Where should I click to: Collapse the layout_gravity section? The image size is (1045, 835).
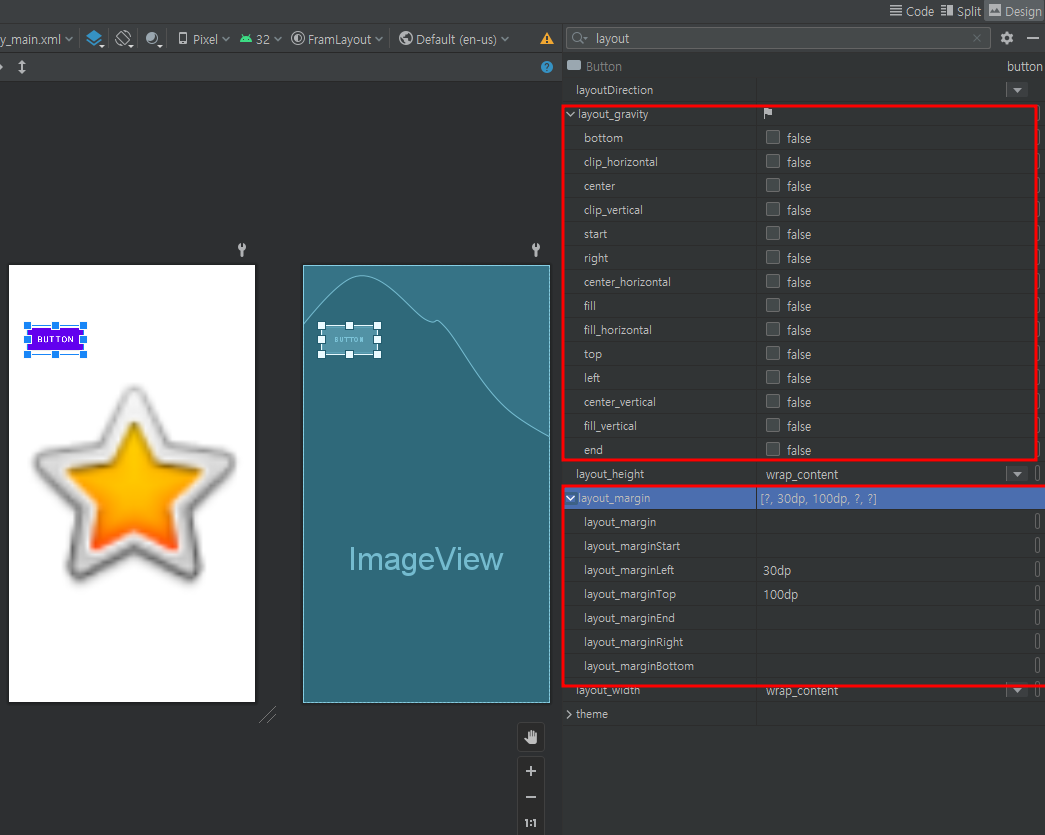570,114
